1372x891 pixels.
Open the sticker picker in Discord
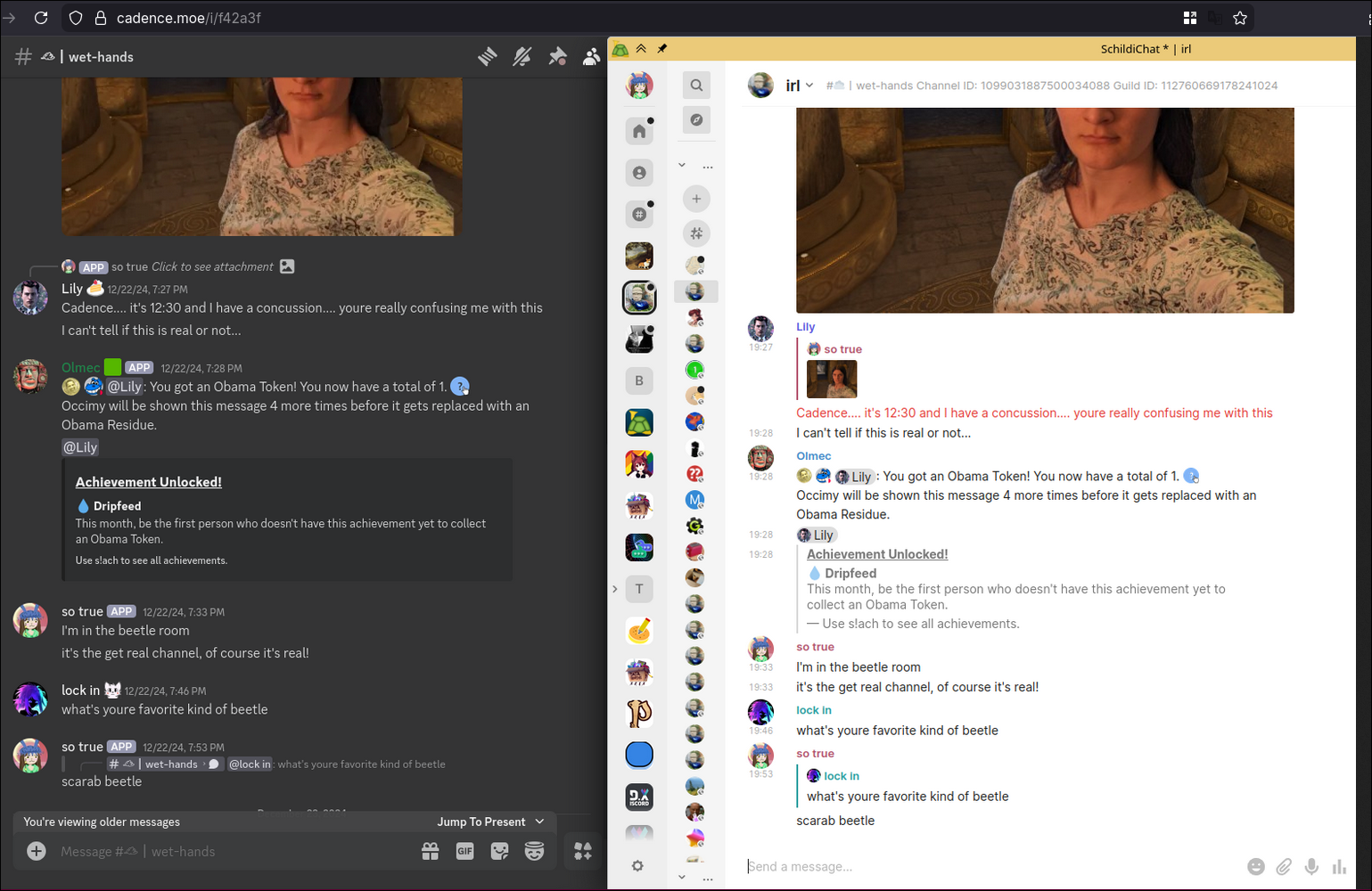click(x=499, y=851)
